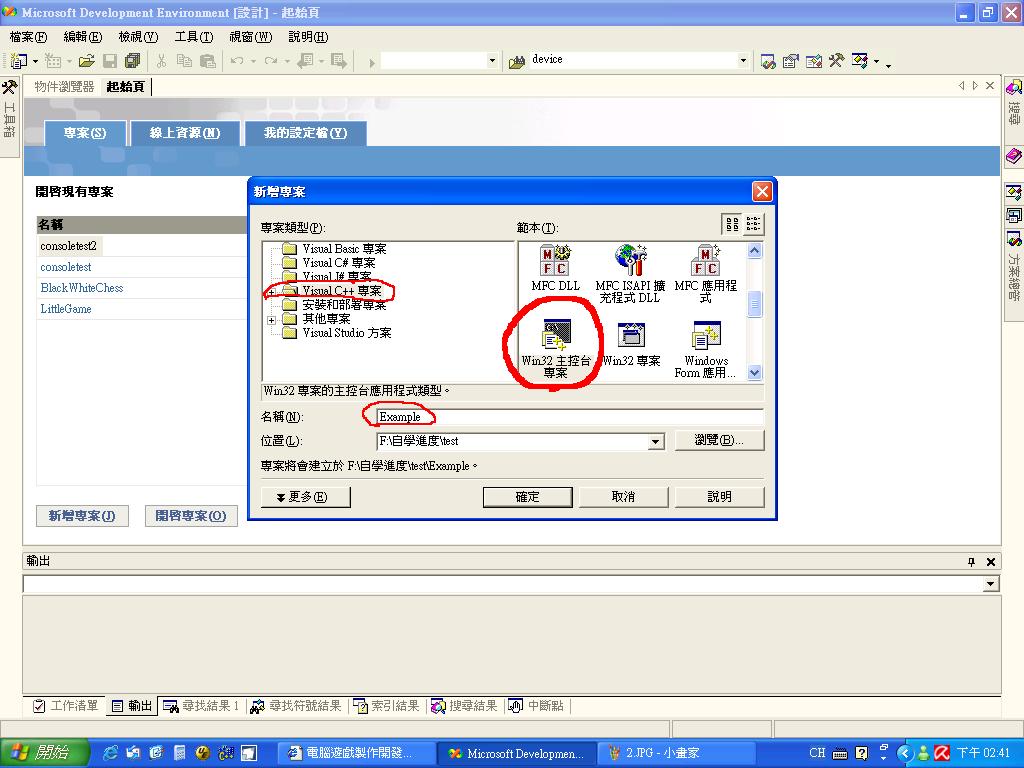Open the New Project button dropdown arrow

pos(35,61)
